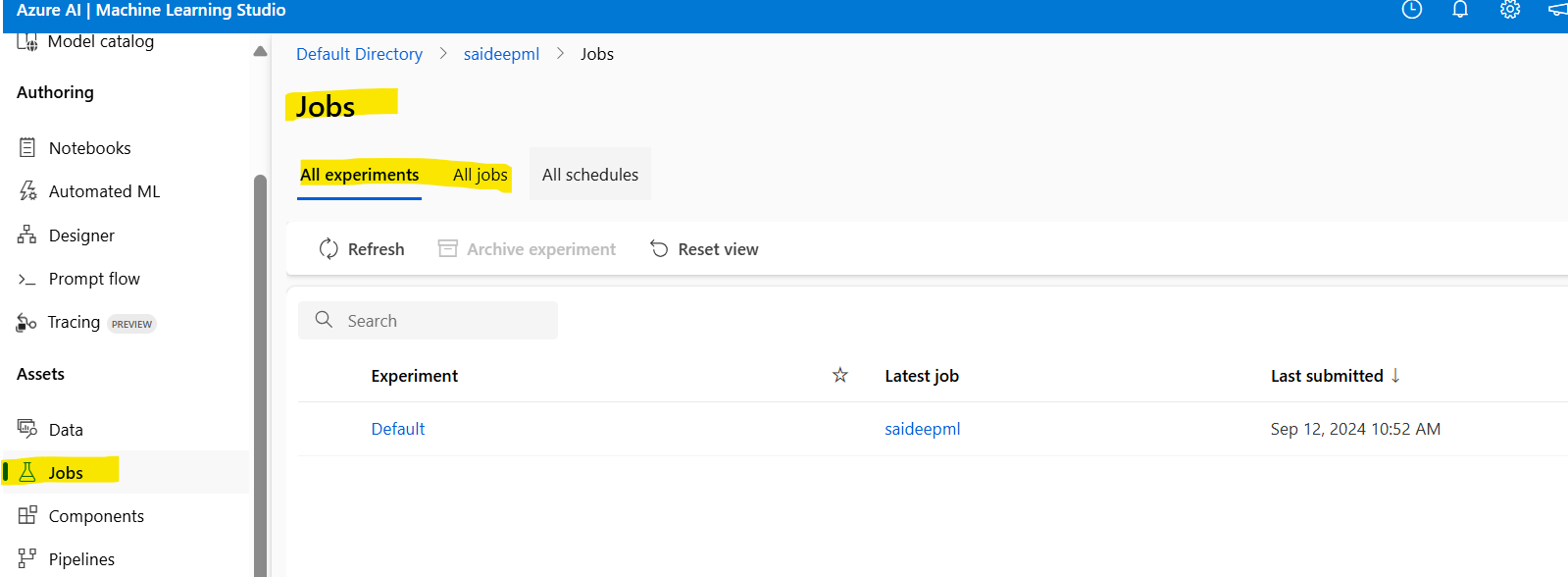The height and width of the screenshot is (577, 1568).
Task: Click the Reset view undo icon
Action: 659,249
